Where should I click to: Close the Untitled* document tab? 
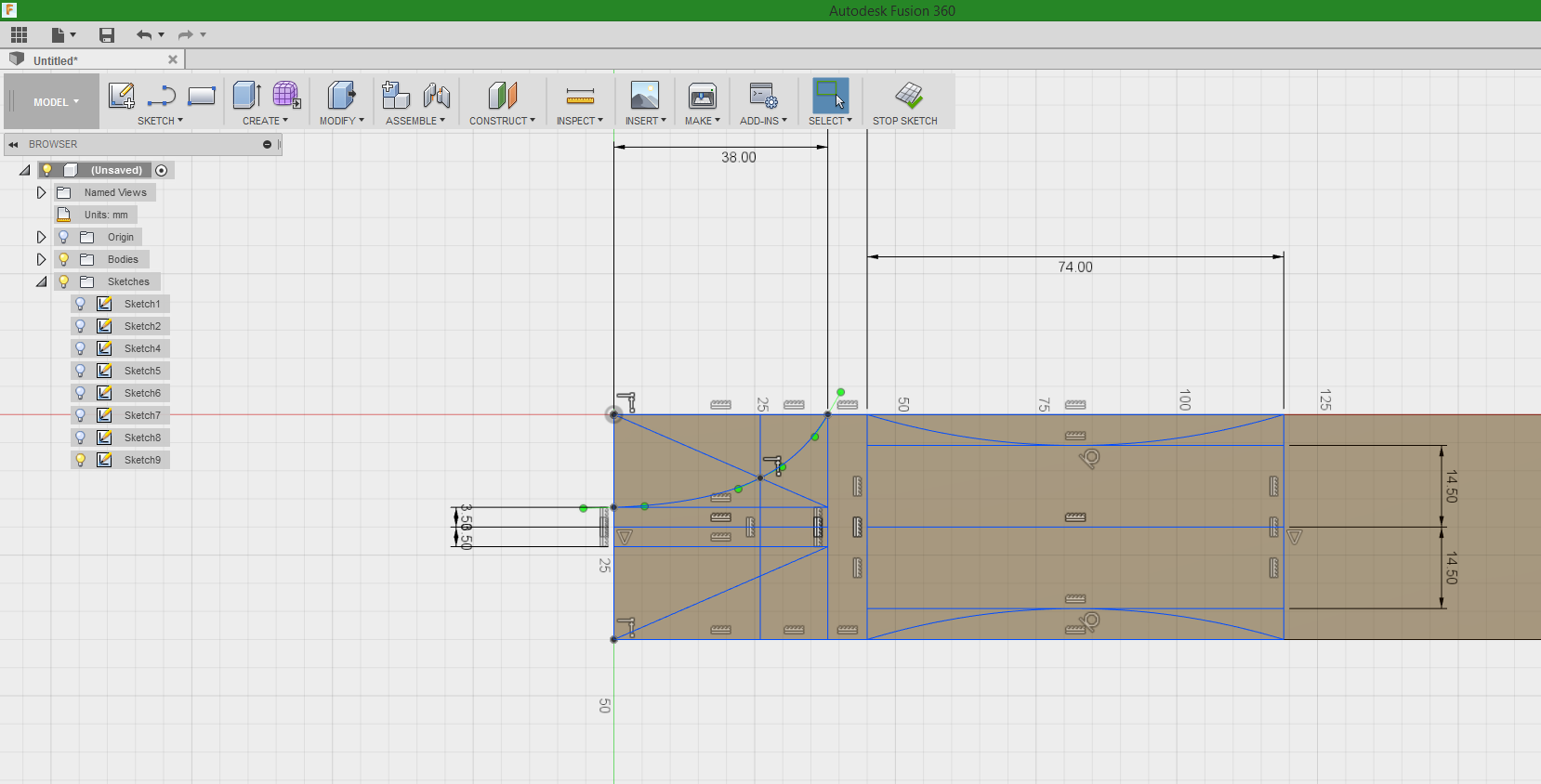[173, 59]
